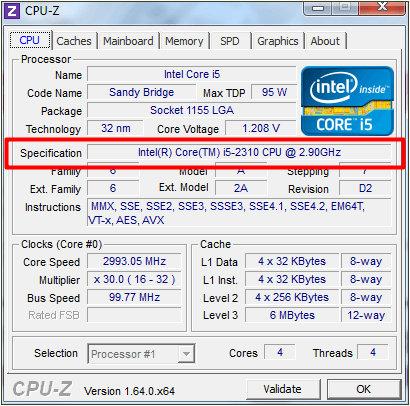Open the Mainboard tab
The height and width of the screenshot is (406, 410).
128,41
